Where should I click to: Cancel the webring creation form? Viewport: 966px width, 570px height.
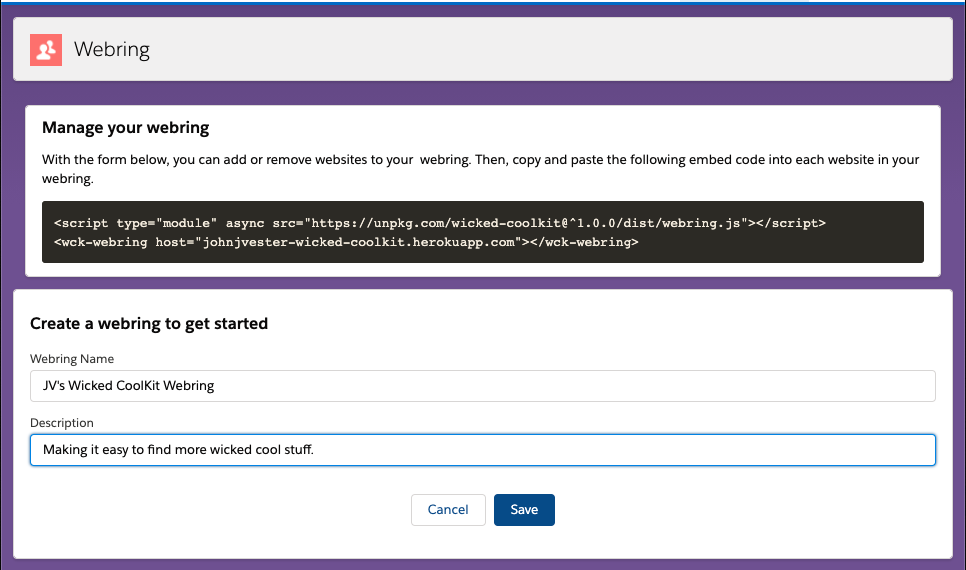(x=448, y=510)
